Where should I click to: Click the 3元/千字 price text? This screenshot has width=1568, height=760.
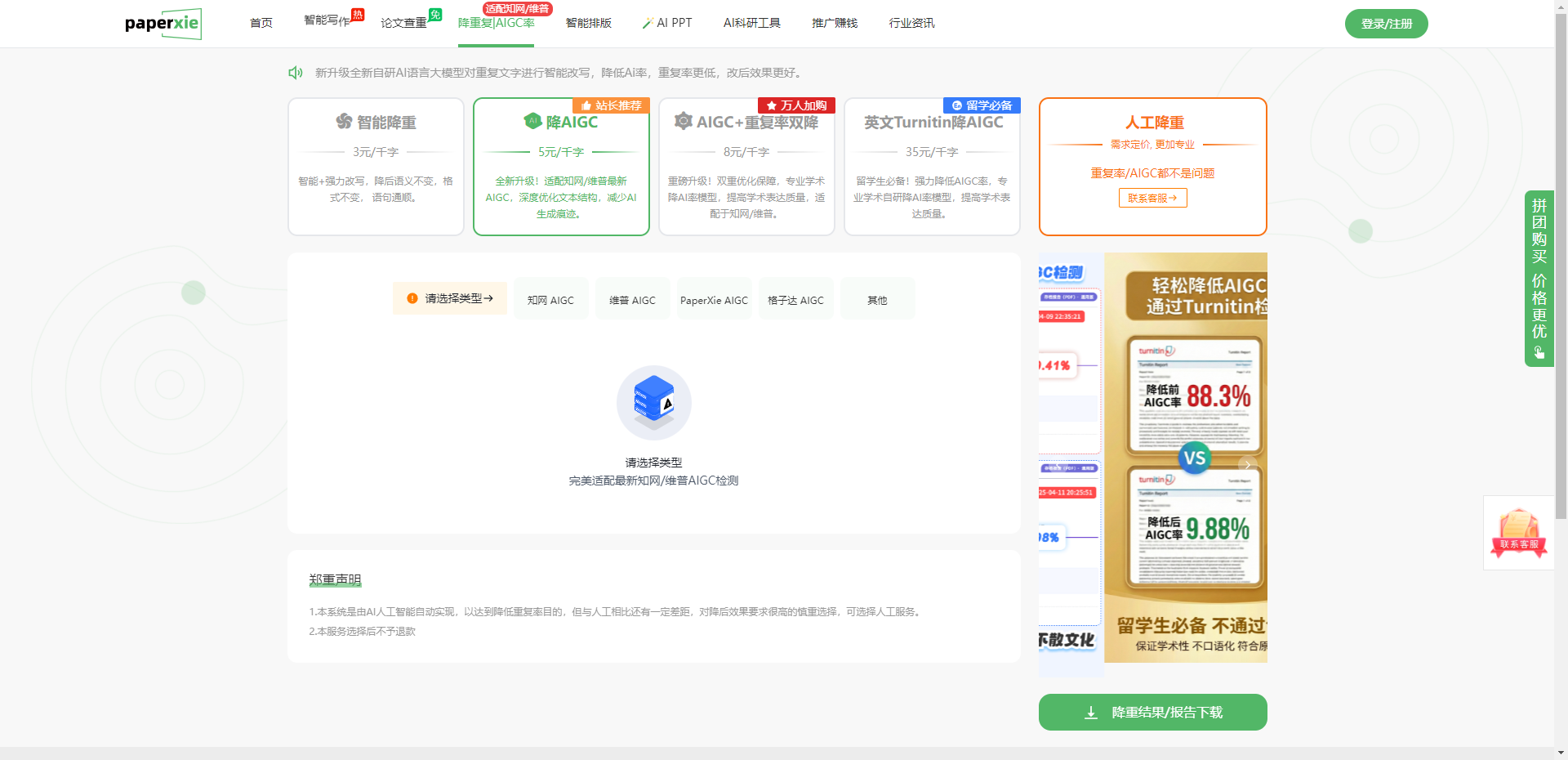point(376,152)
